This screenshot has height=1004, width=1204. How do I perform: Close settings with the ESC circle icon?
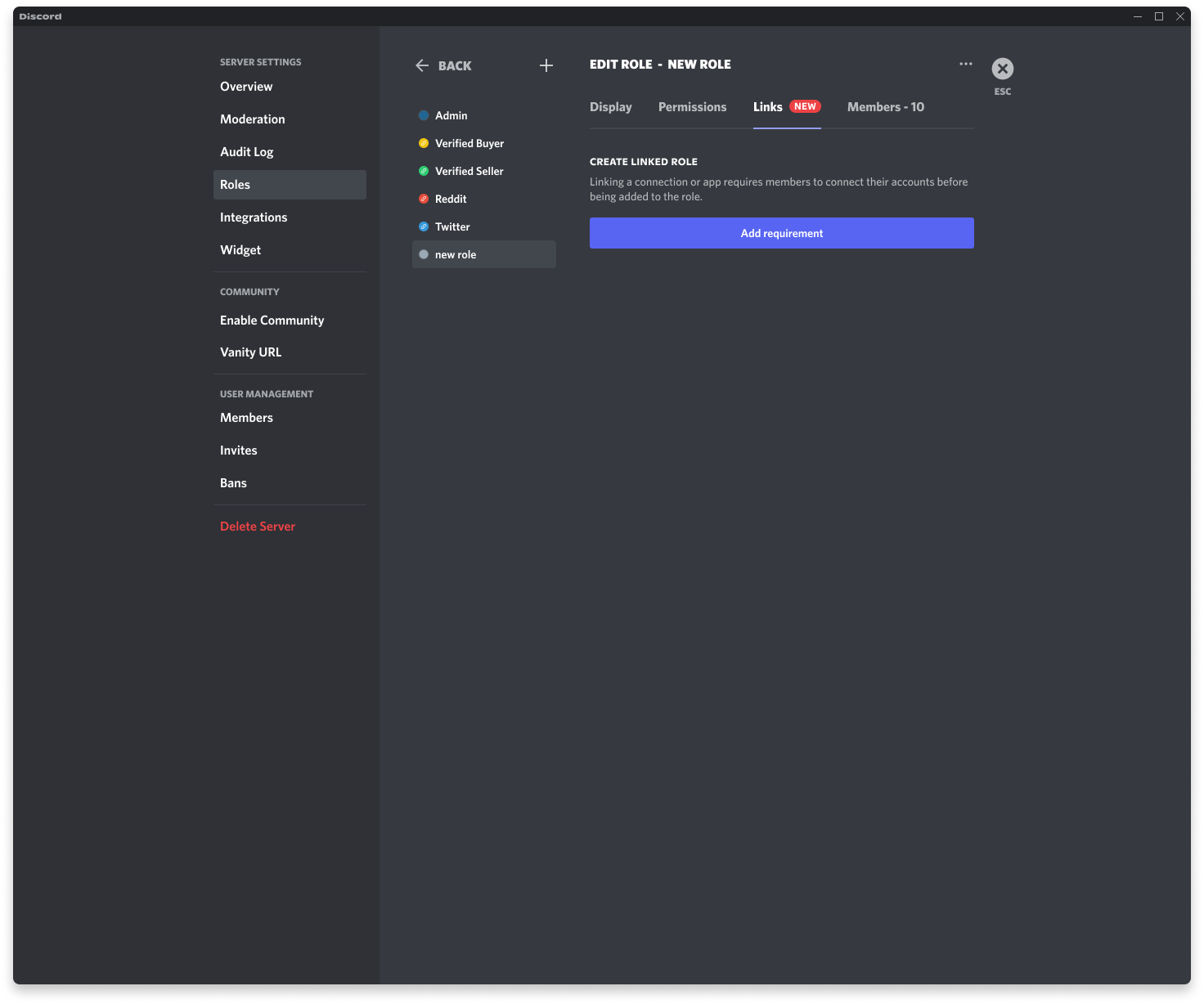[1002, 69]
